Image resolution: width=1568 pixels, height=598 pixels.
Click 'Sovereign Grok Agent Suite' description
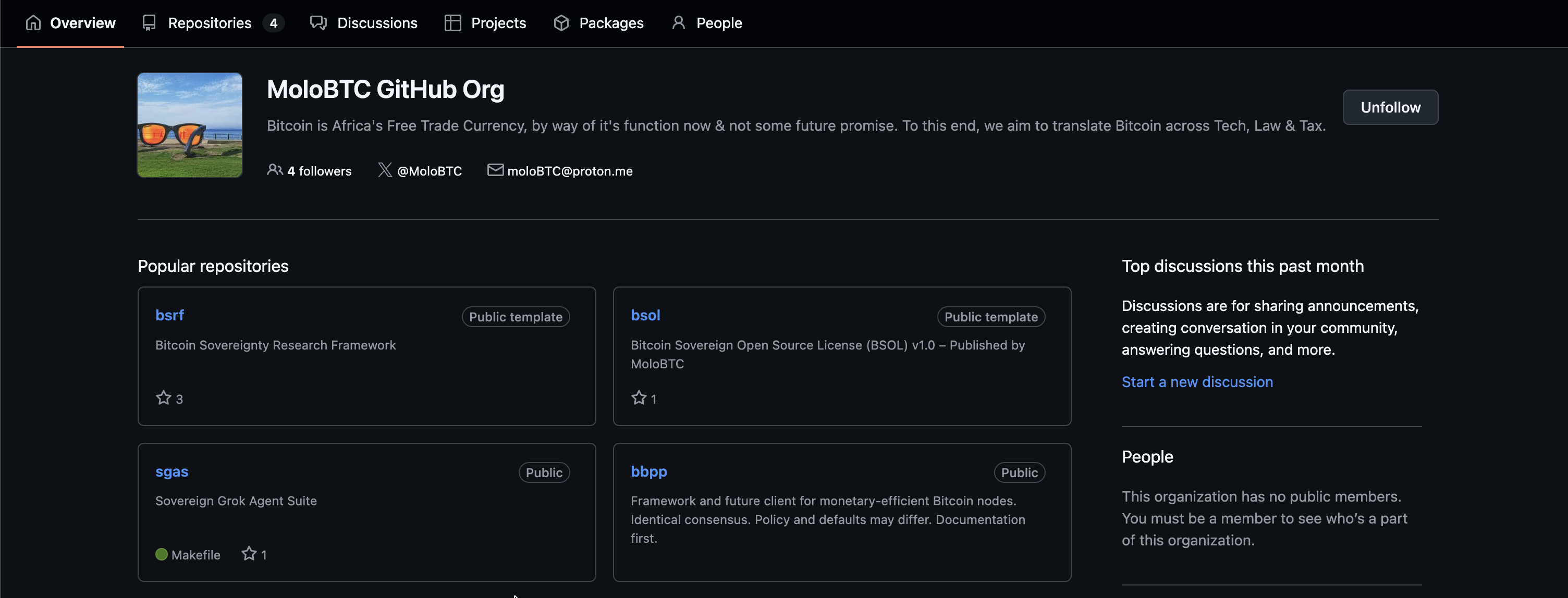[236, 501]
